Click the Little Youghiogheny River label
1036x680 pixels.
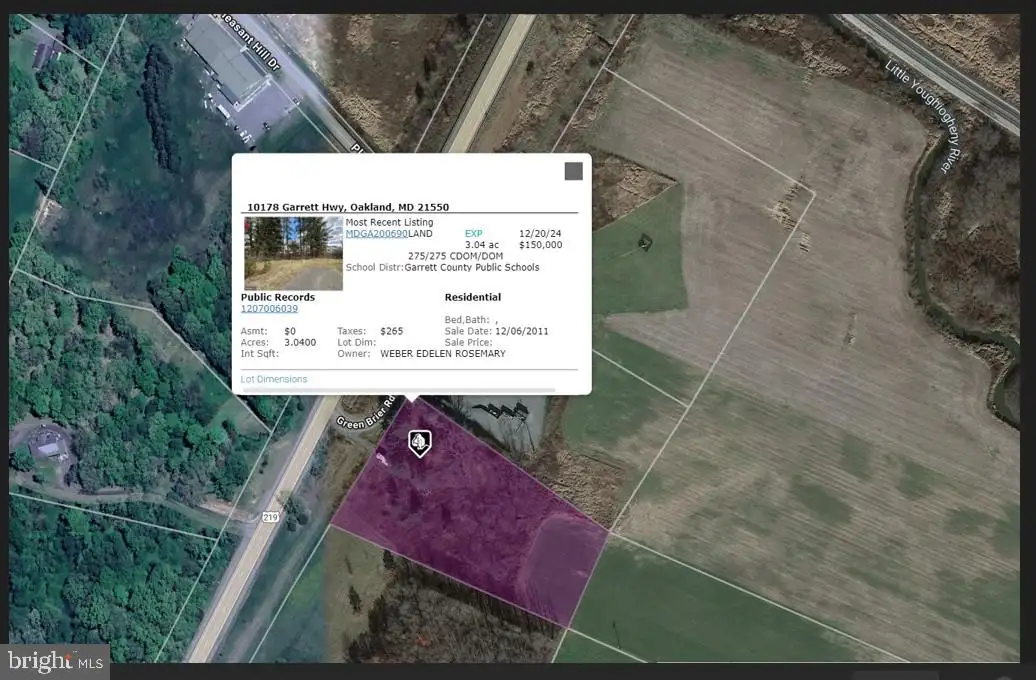click(x=924, y=117)
